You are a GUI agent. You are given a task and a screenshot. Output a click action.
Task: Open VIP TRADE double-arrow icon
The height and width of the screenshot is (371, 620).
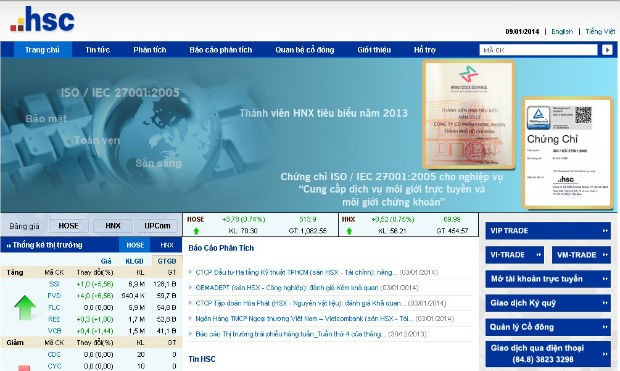pyautogui.click(x=605, y=231)
